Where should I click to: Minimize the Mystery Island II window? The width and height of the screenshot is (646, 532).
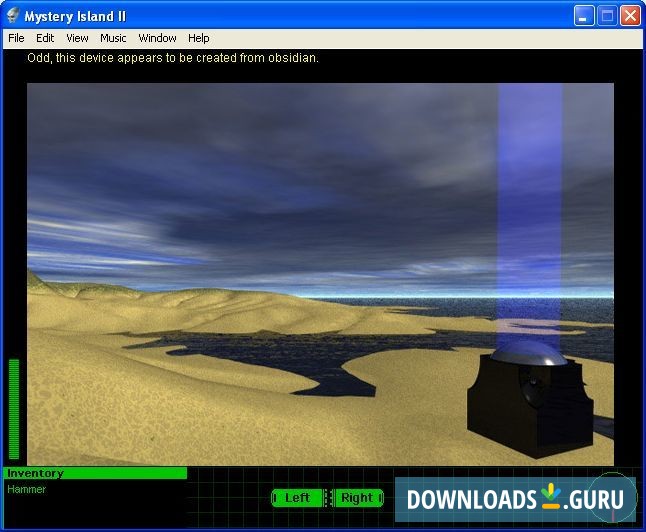coord(584,16)
